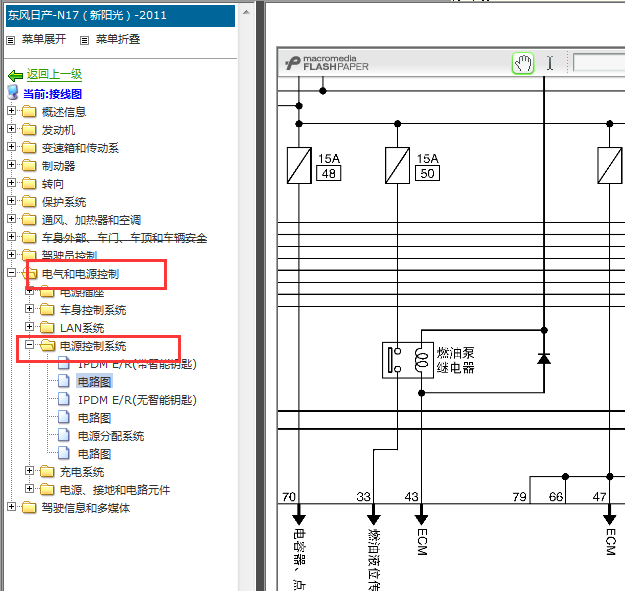Click the 返回上一级 link
This screenshot has height=591, width=625.
pos(54,74)
